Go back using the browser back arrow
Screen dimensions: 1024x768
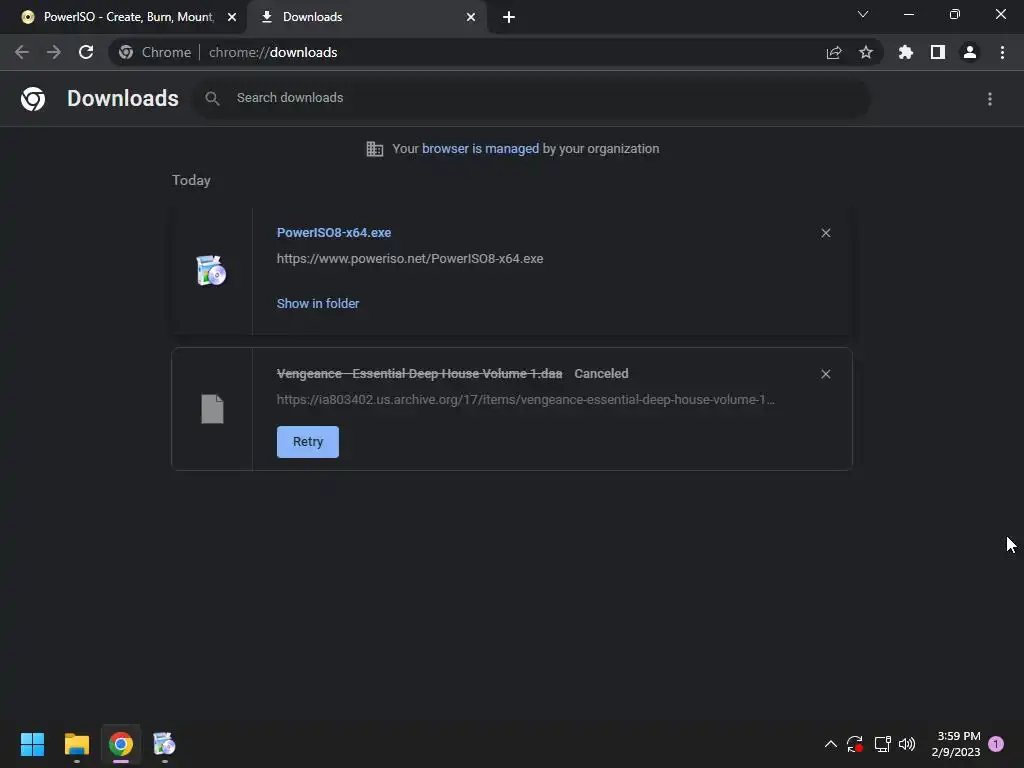coord(22,52)
